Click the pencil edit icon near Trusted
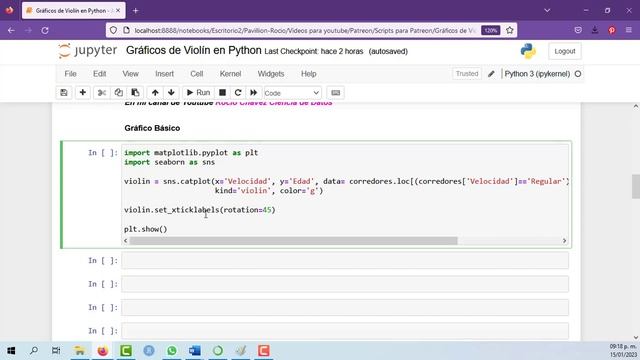This screenshot has width=640, height=360. click(x=491, y=74)
